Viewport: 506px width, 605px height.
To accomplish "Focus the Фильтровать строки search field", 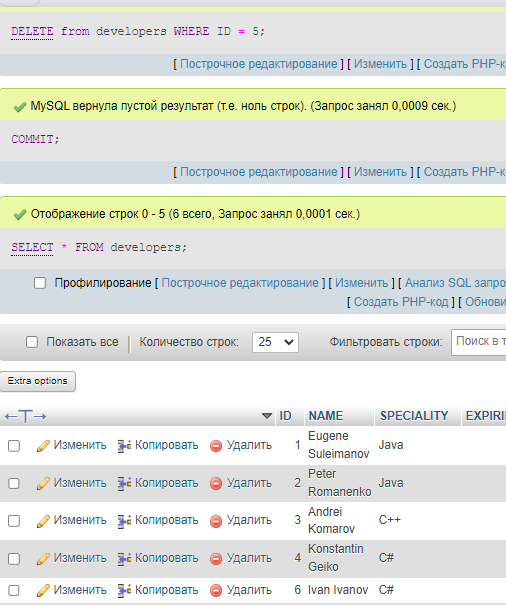I will 479,342.
